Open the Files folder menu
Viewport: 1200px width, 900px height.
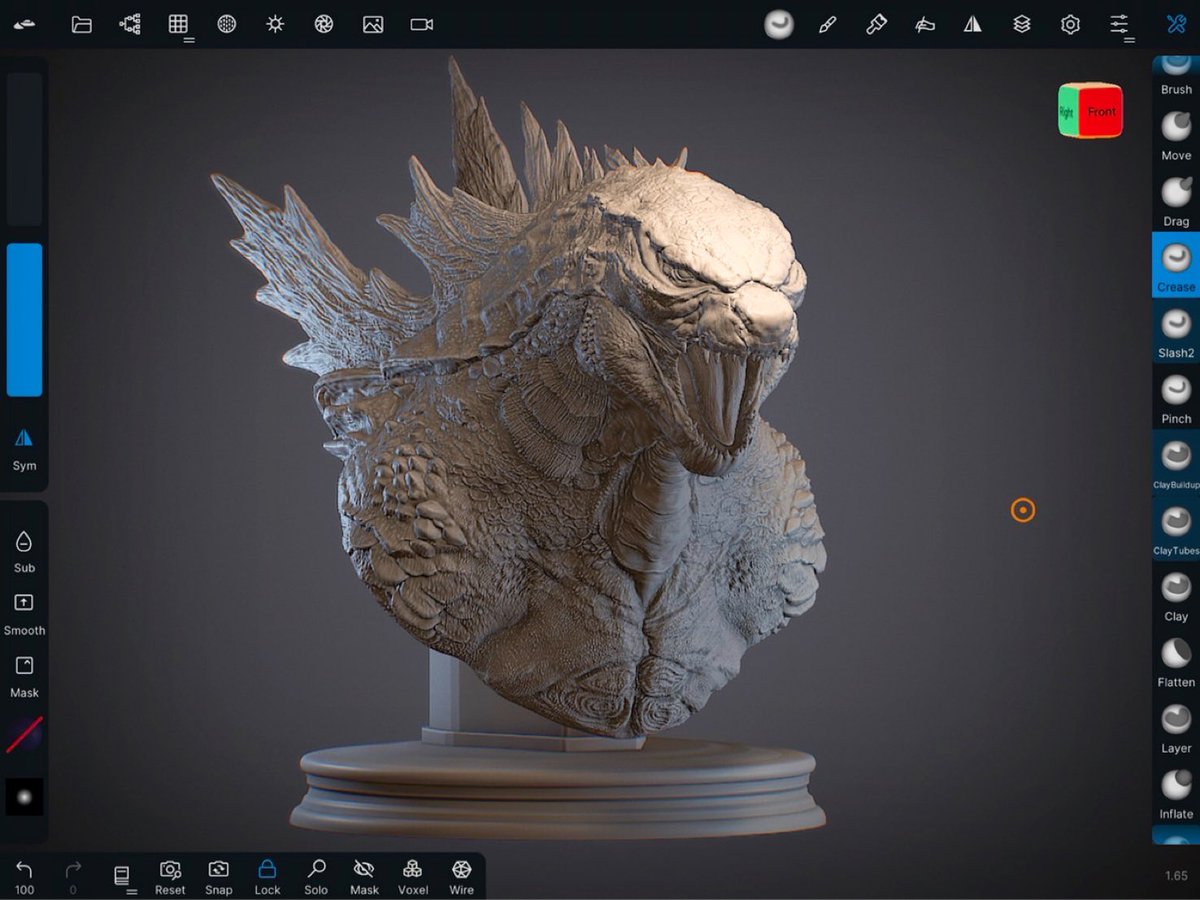pos(81,24)
